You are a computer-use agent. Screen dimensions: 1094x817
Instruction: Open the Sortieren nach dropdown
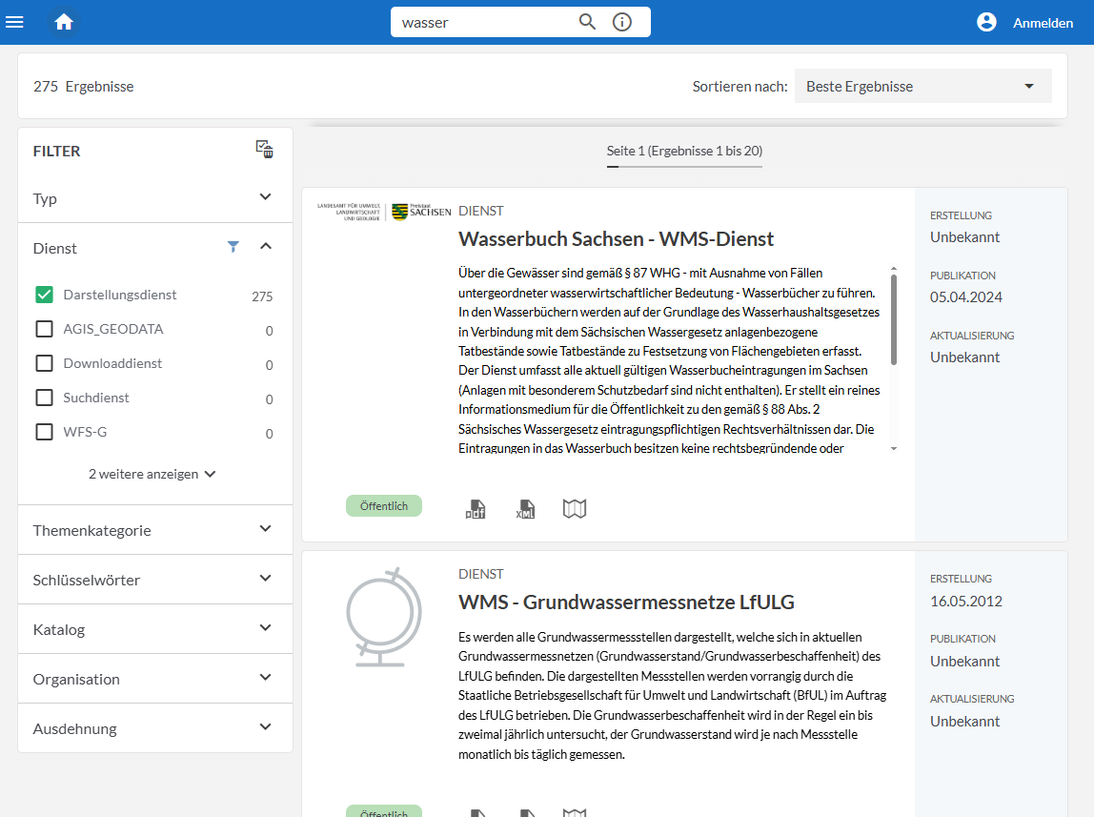coord(921,86)
